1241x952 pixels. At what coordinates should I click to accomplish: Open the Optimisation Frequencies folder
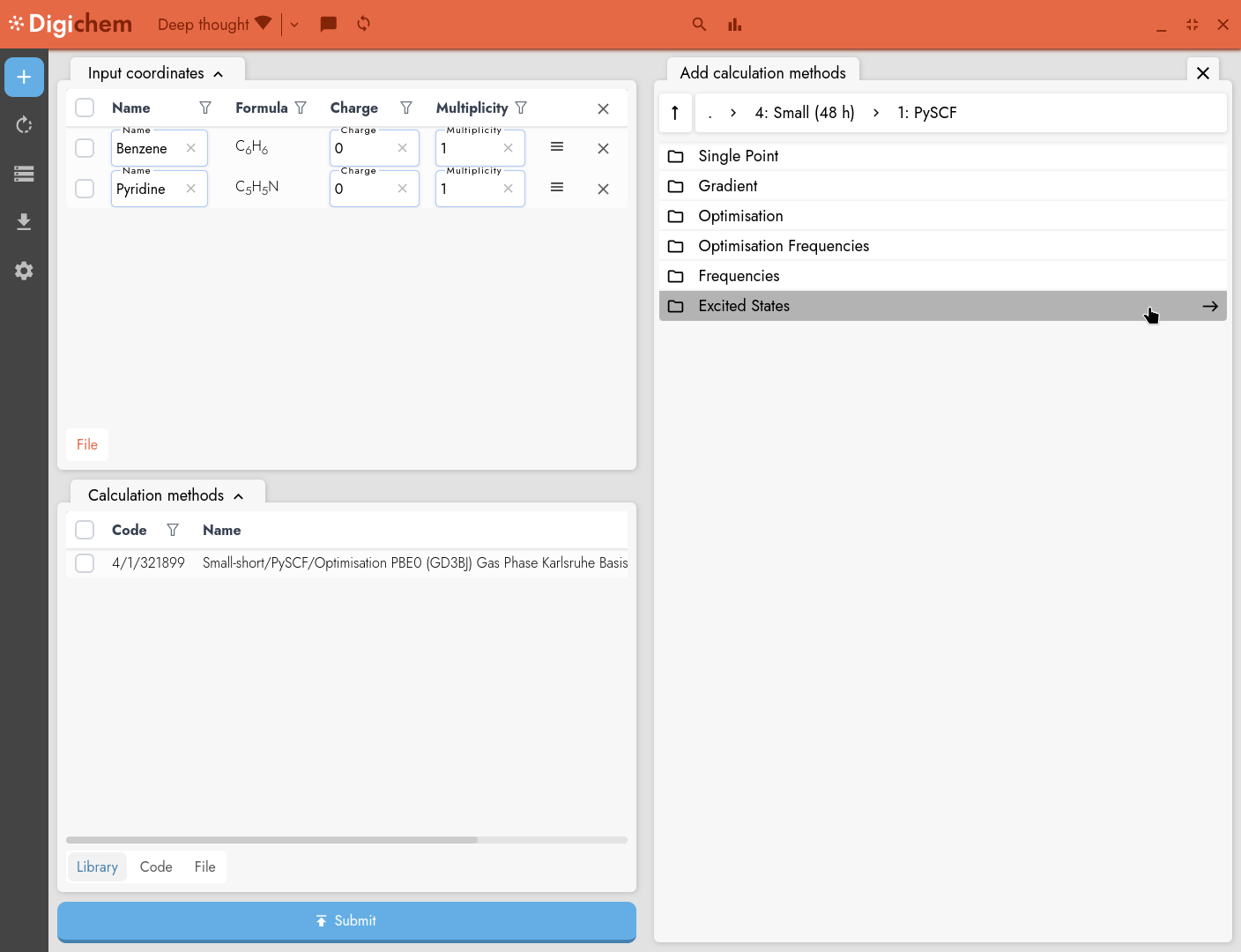coord(783,246)
